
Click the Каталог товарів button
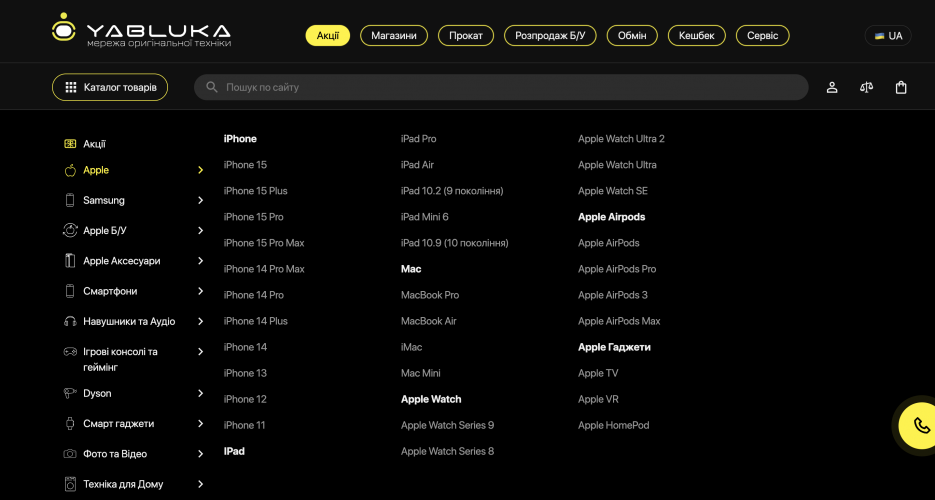110,88
